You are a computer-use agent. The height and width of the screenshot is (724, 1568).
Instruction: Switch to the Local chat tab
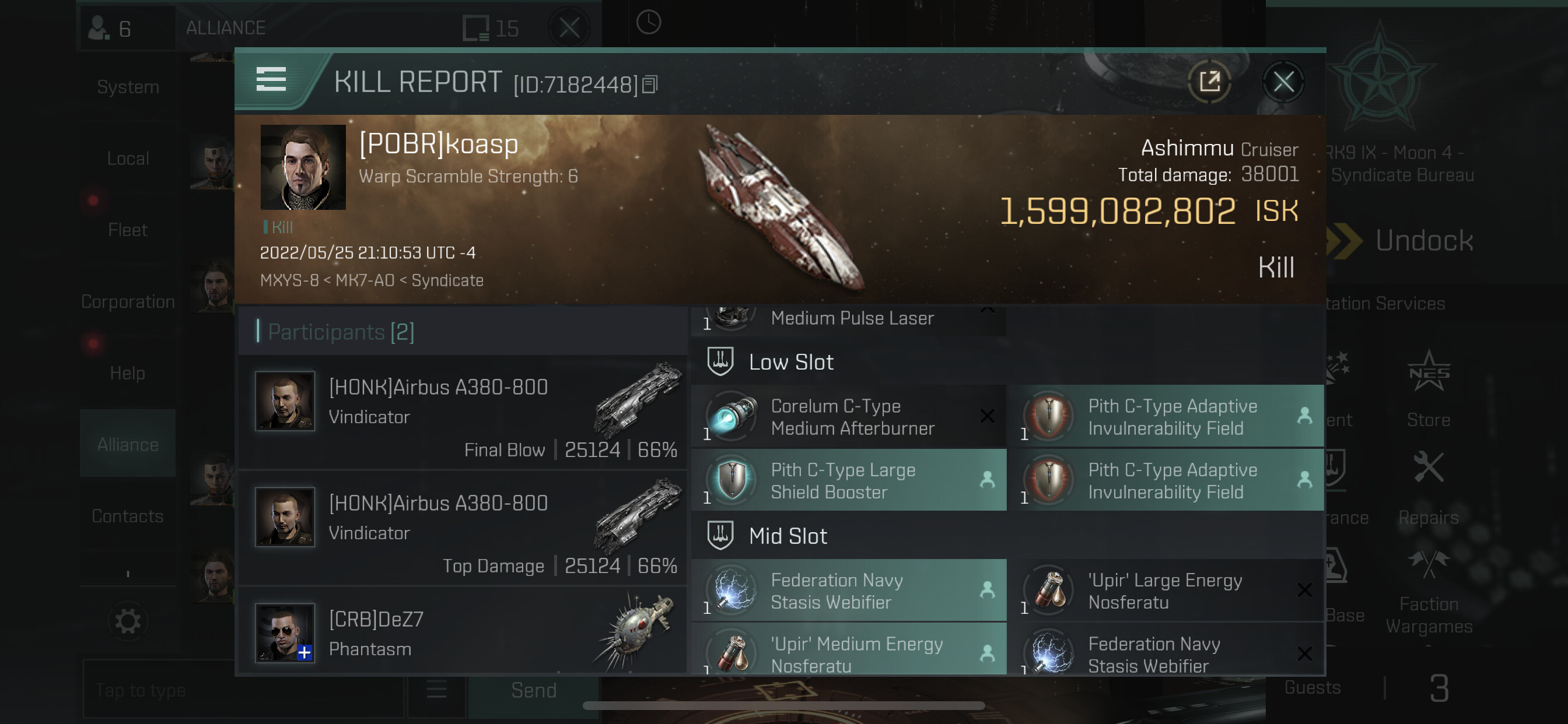pyautogui.click(x=127, y=158)
